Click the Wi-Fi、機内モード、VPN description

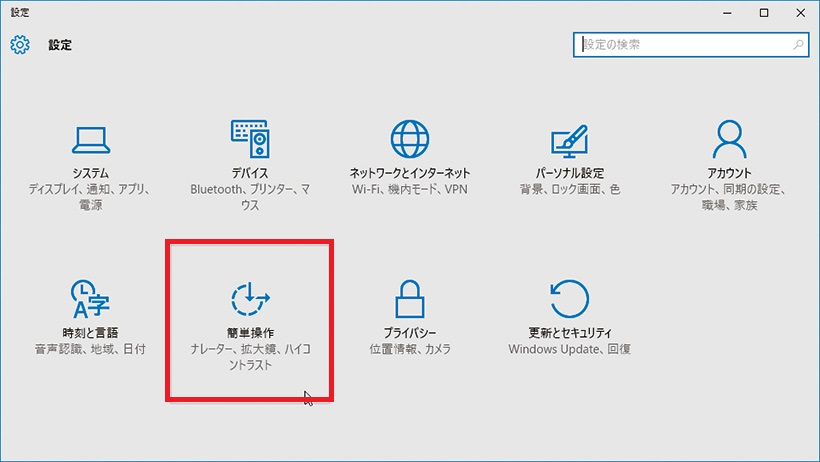coord(409,189)
